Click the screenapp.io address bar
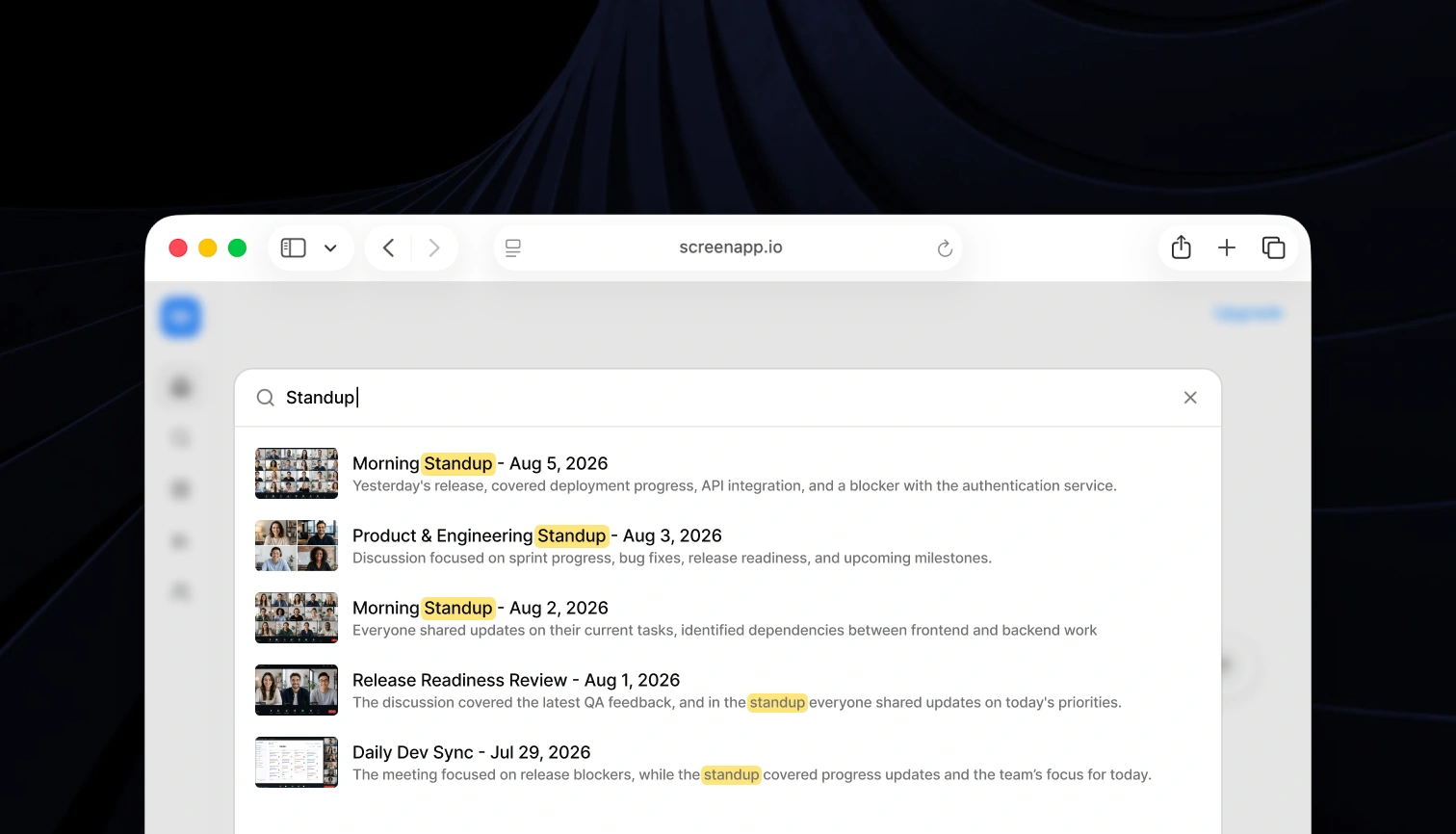 tap(729, 248)
